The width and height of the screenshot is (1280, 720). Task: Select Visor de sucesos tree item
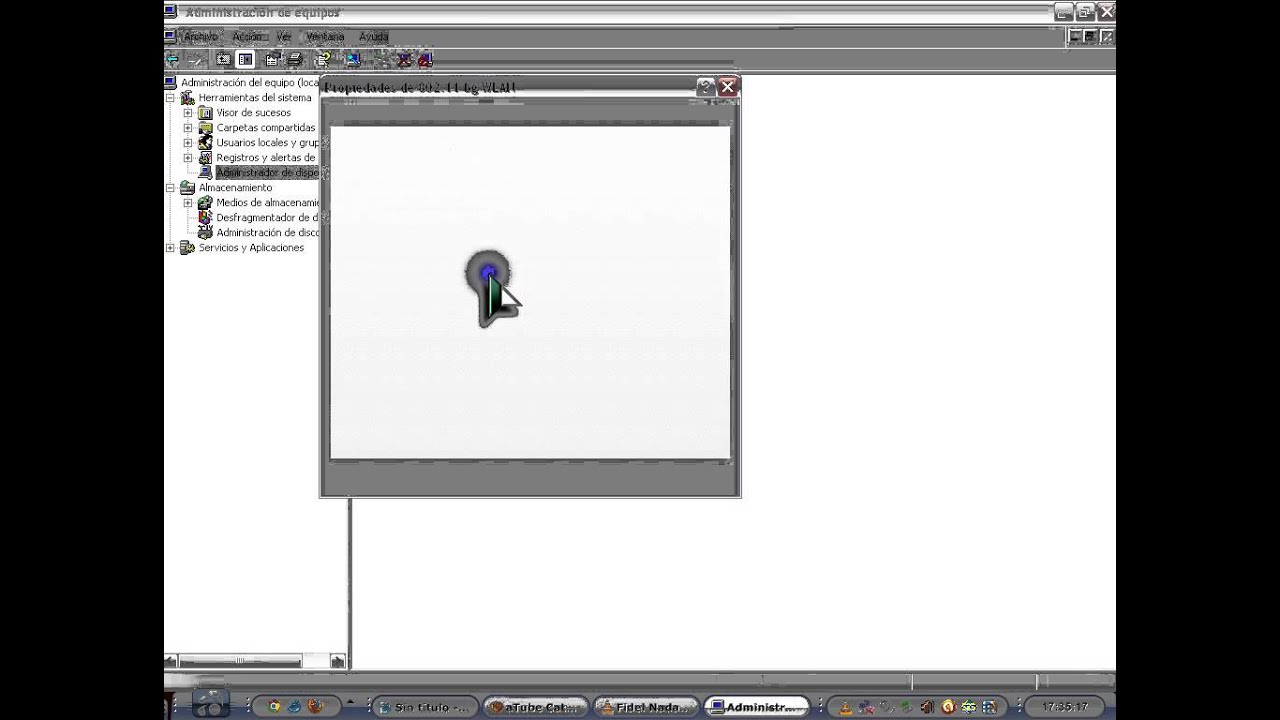point(254,113)
